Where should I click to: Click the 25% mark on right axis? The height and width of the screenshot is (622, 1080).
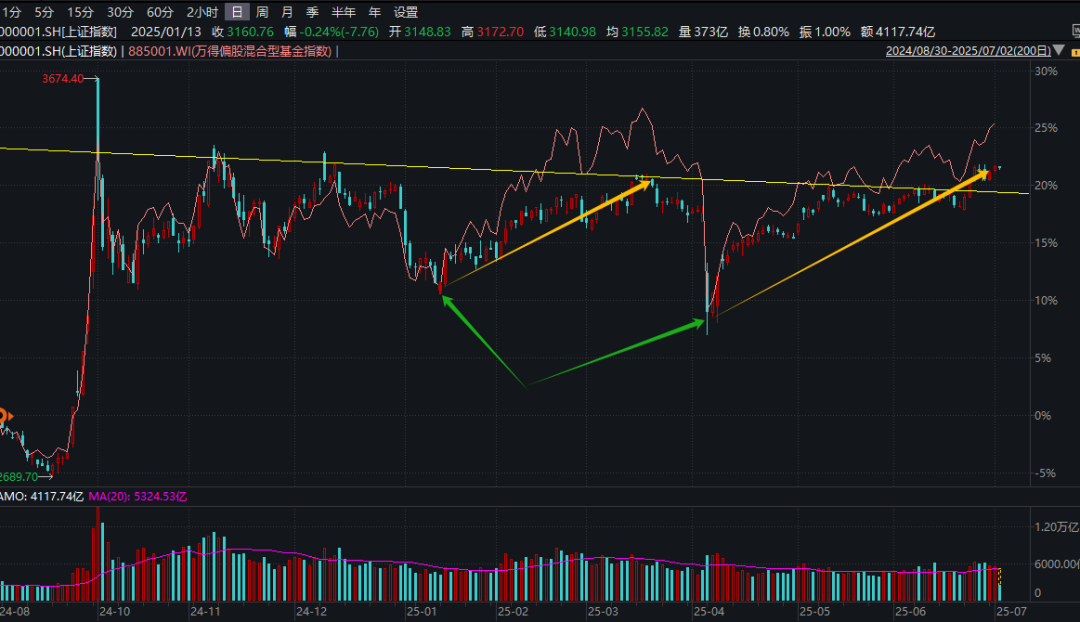coord(1046,128)
